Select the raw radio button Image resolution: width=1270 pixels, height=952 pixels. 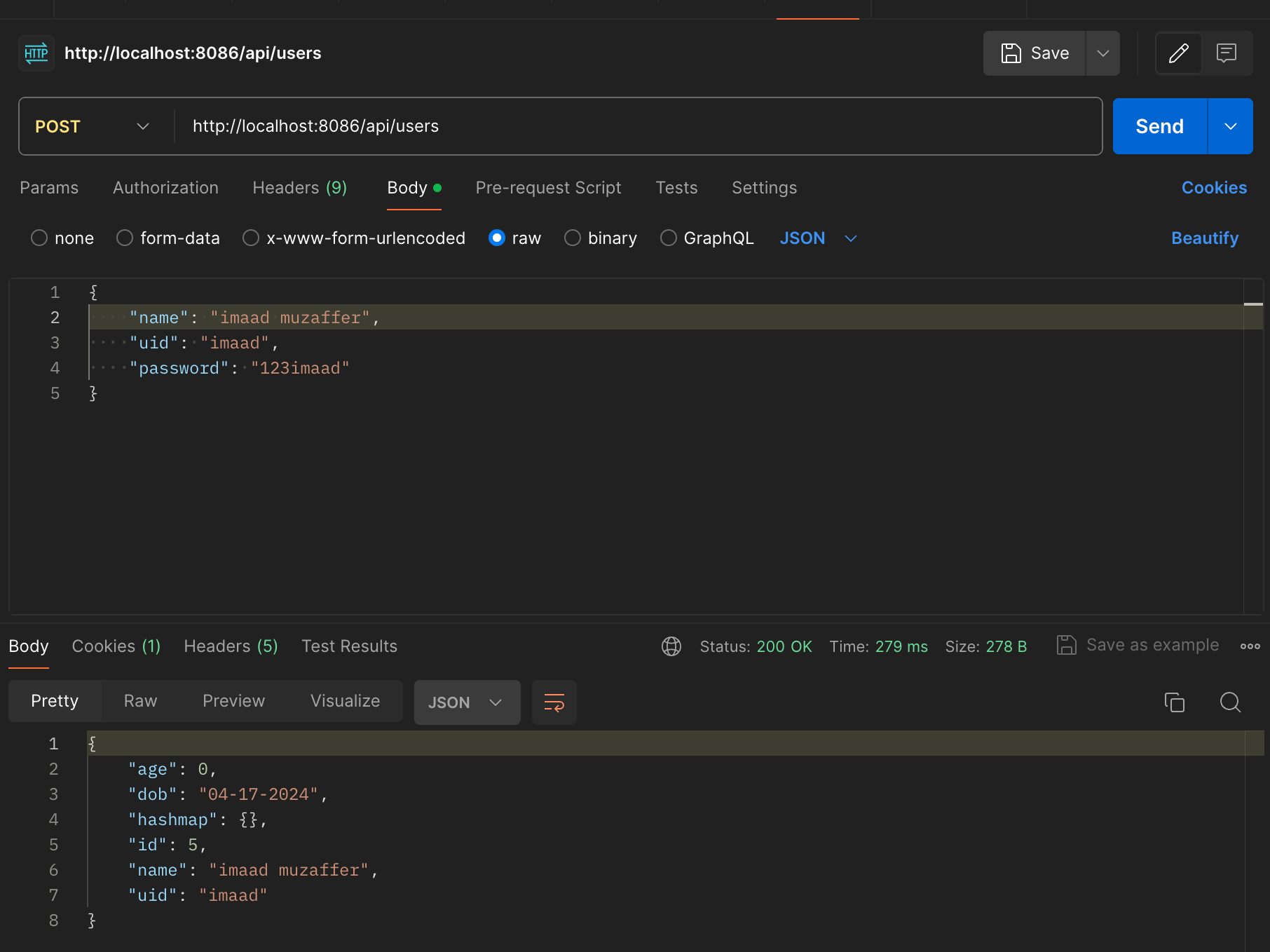pyautogui.click(x=497, y=238)
